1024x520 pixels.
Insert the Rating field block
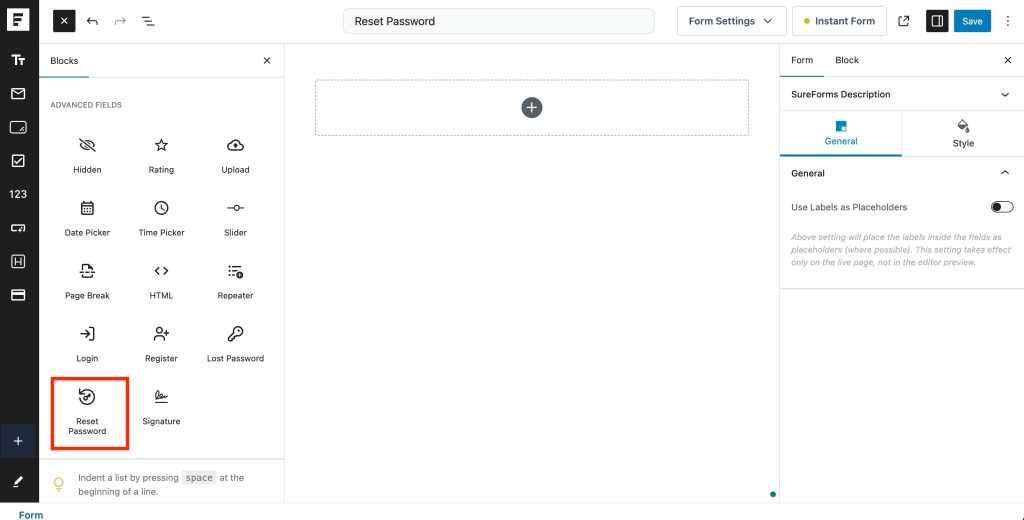click(161, 155)
